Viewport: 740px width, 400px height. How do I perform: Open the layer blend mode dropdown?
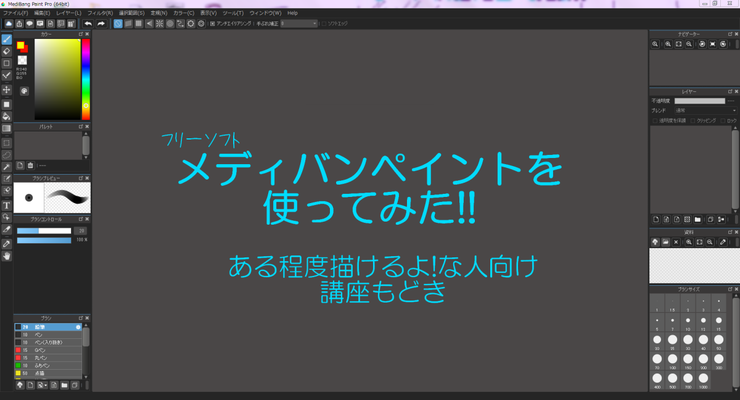pyautogui.click(x=705, y=110)
